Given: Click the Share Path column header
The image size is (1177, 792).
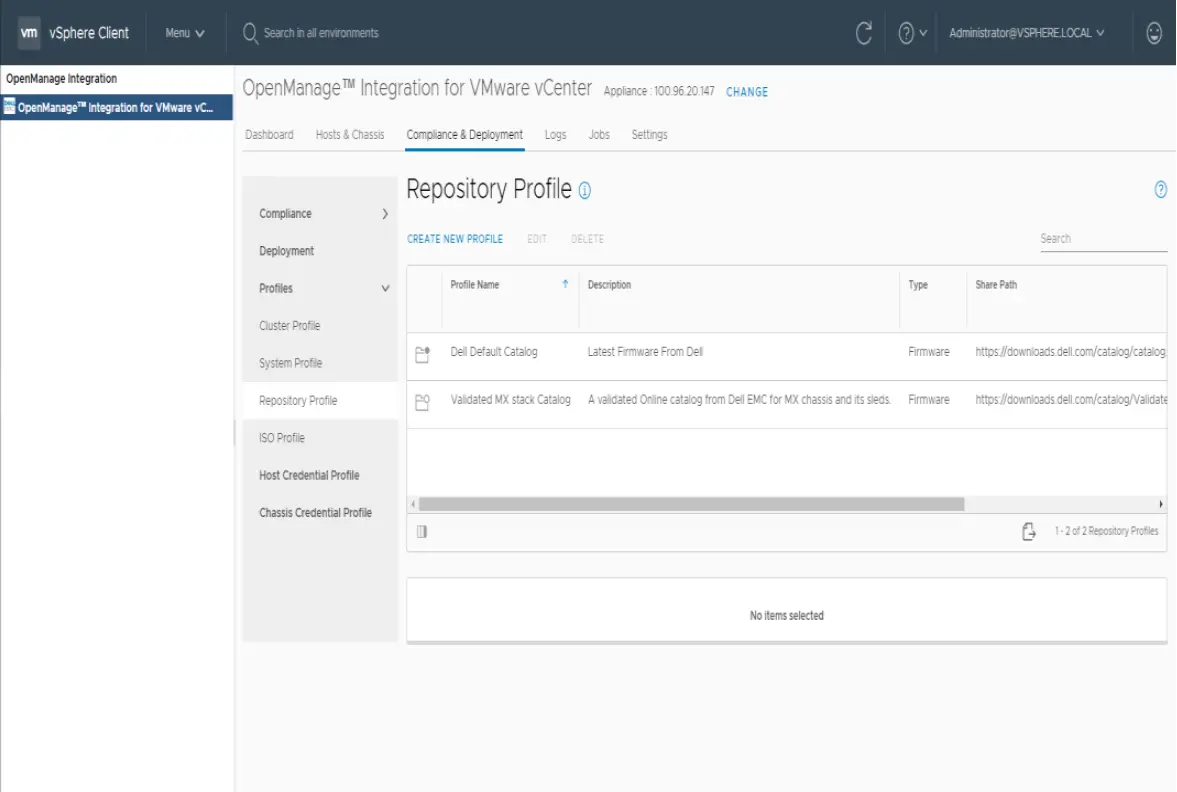Looking at the screenshot, I should click(x=996, y=285).
